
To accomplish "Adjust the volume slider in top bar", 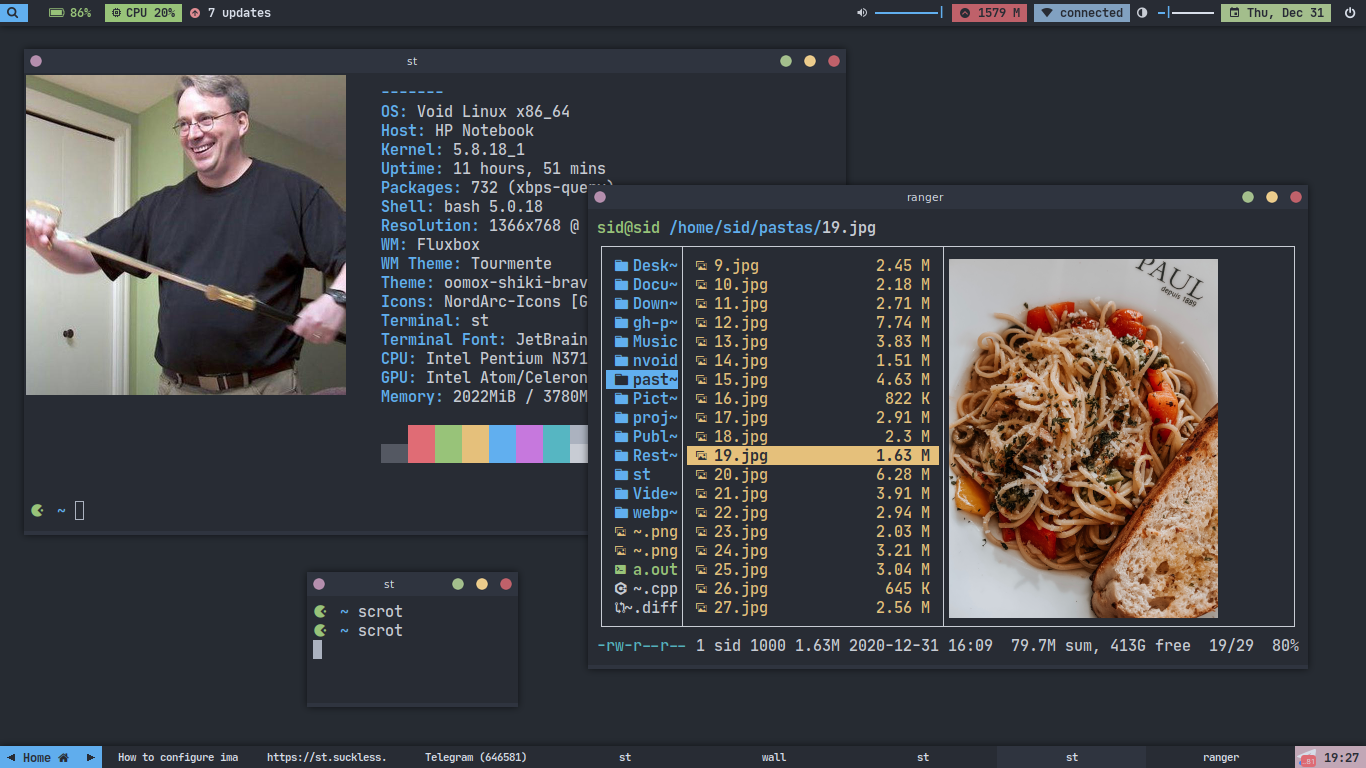I will pos(909,13).
